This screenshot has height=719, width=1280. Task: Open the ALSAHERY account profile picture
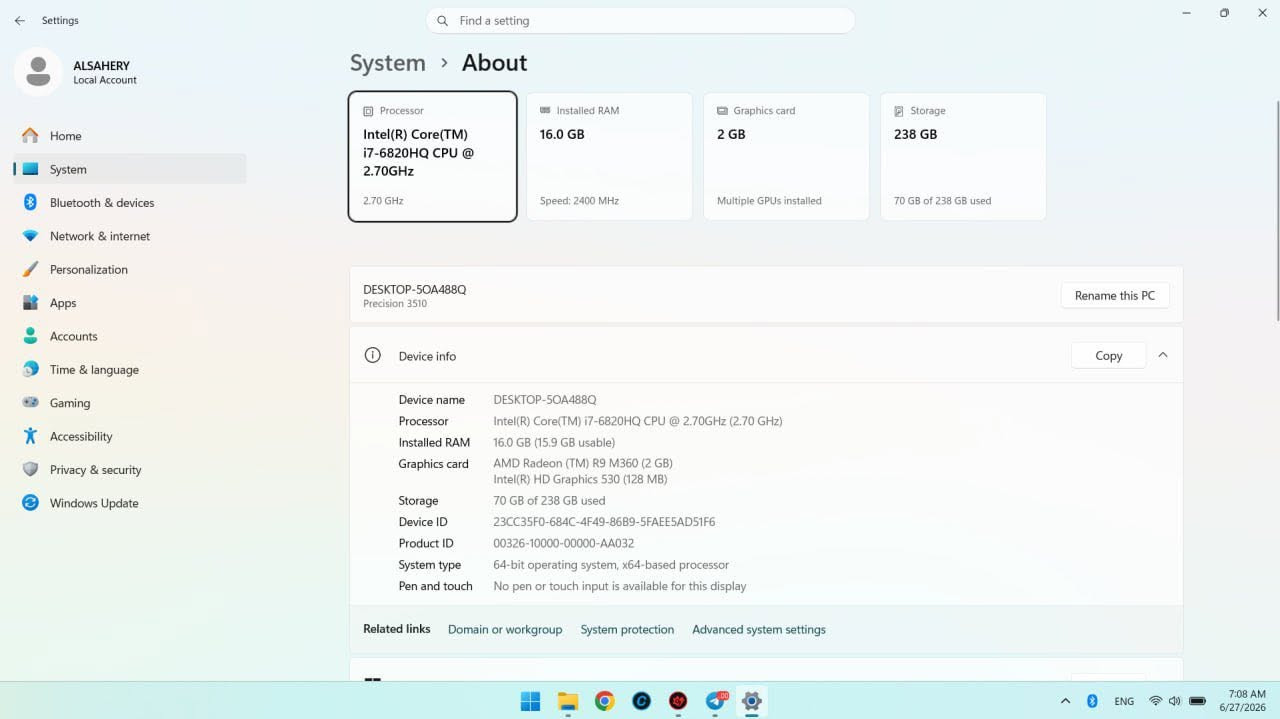(38, 72)
